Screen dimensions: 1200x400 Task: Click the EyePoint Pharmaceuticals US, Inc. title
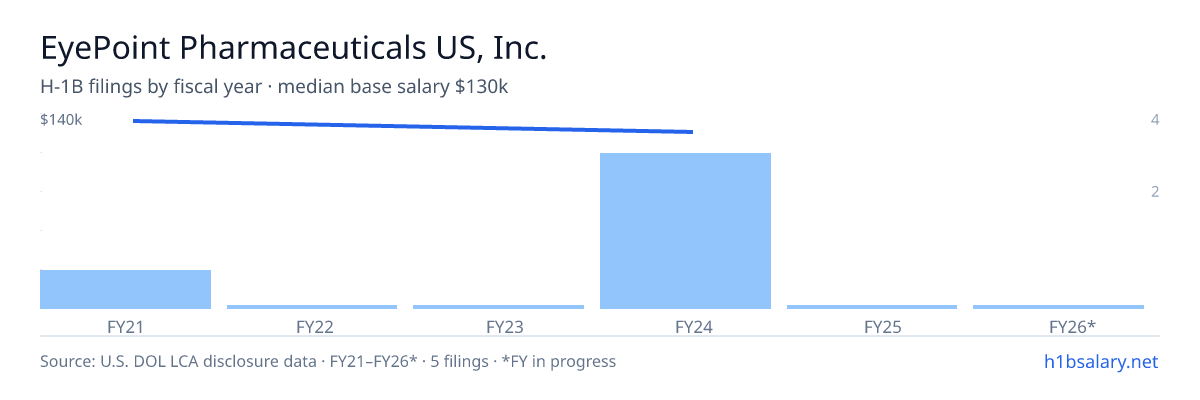tap(294, 48)
